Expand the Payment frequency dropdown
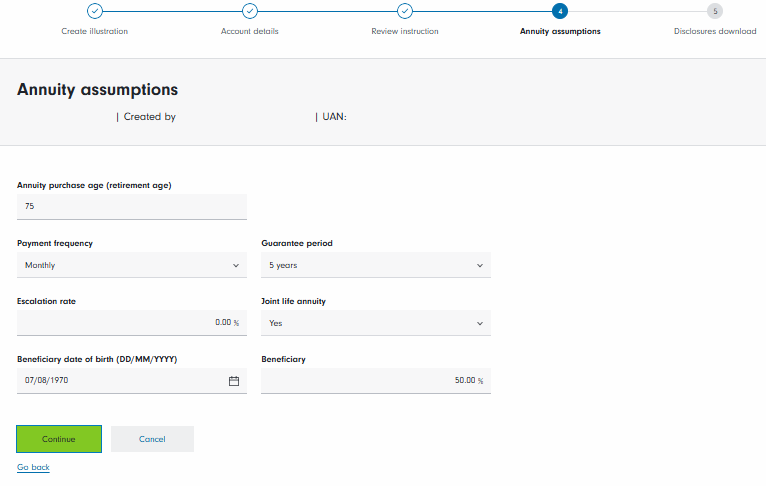This screenshot has width=766, height=486. pyautogui.click(x=132, y=265)
